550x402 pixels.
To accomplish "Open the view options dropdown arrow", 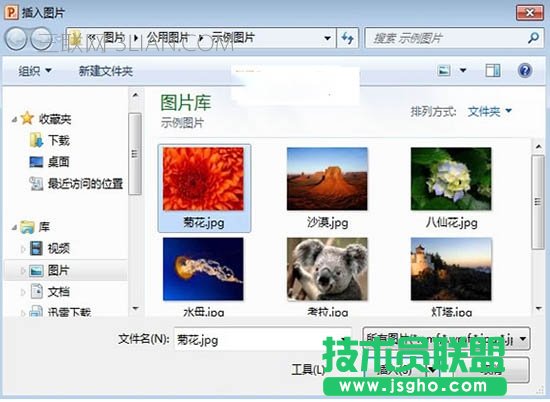I will pyautogui.click(x=463, y=71).
